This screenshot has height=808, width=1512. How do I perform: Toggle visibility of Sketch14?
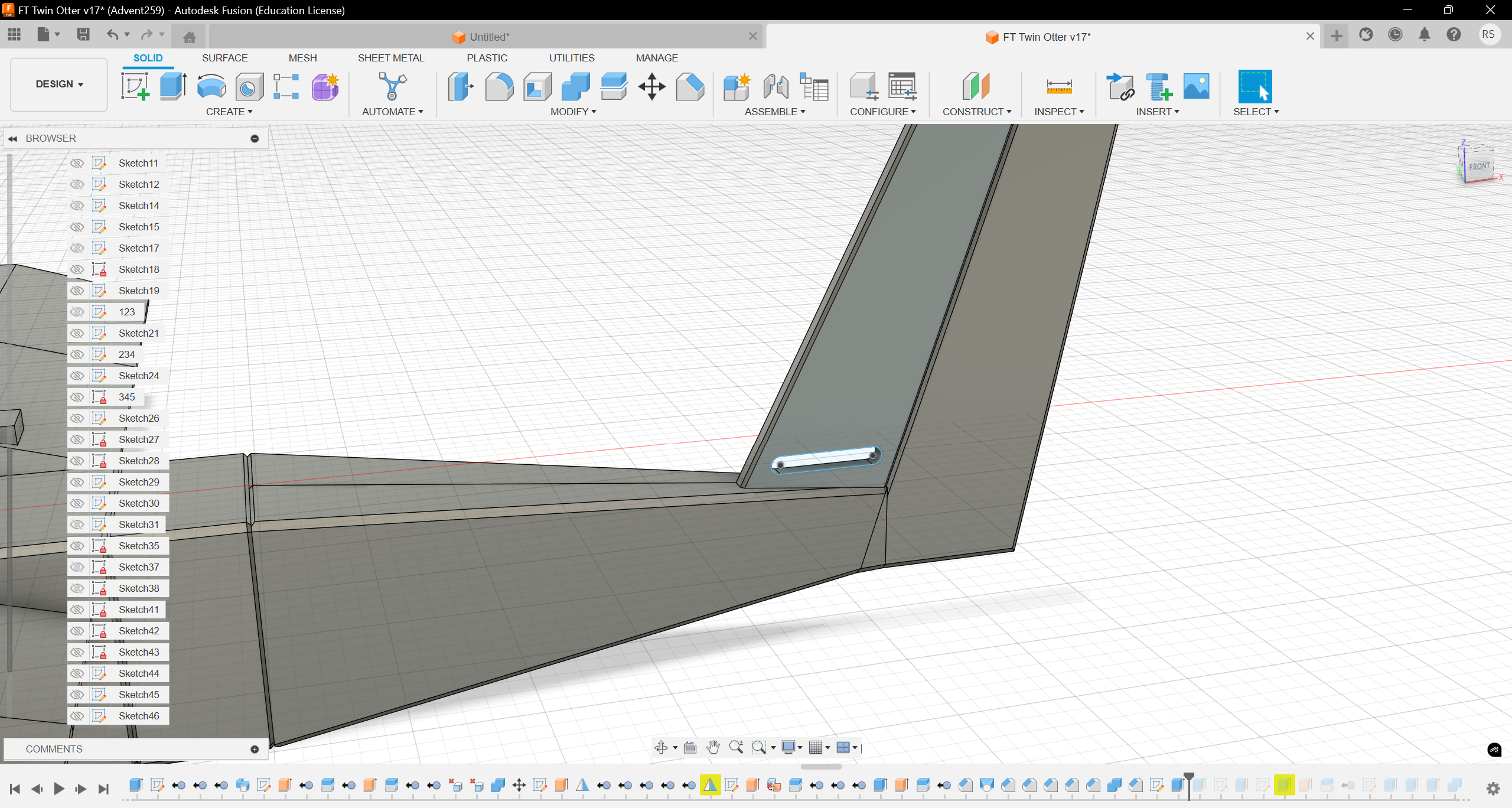pyautogui.click(x=77, y=206)
